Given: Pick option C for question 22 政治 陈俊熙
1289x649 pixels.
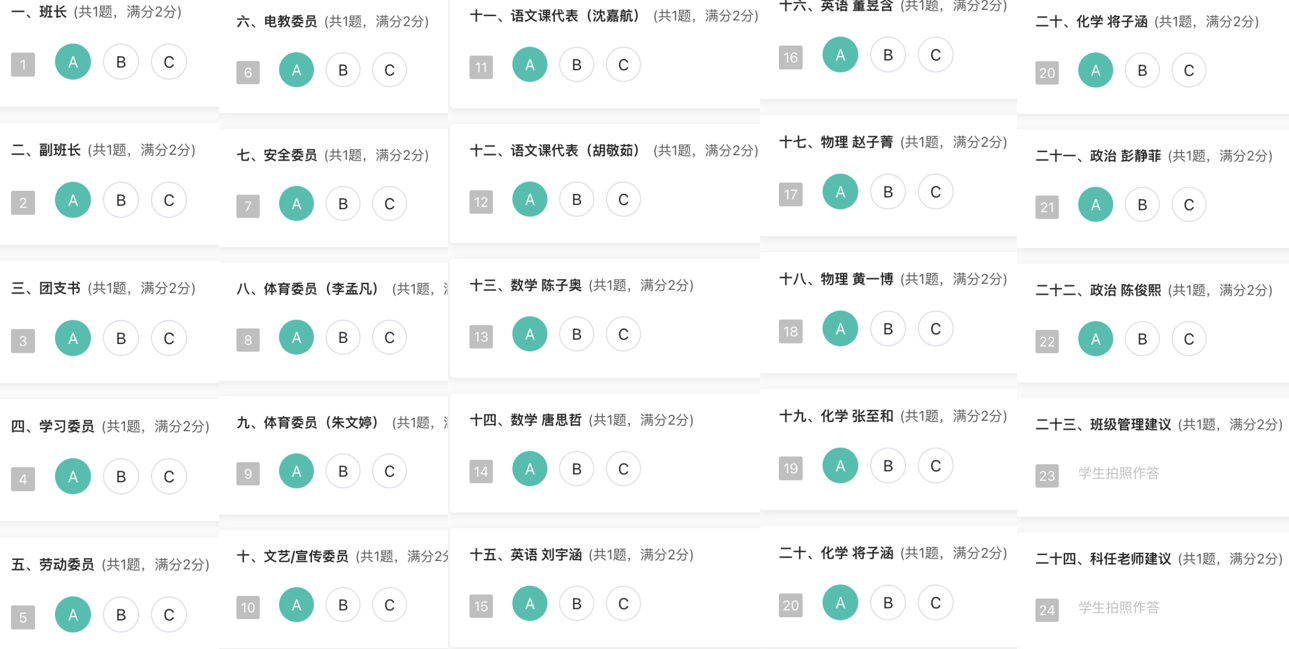Looking at the screenshot, I should pos(1189,339).
